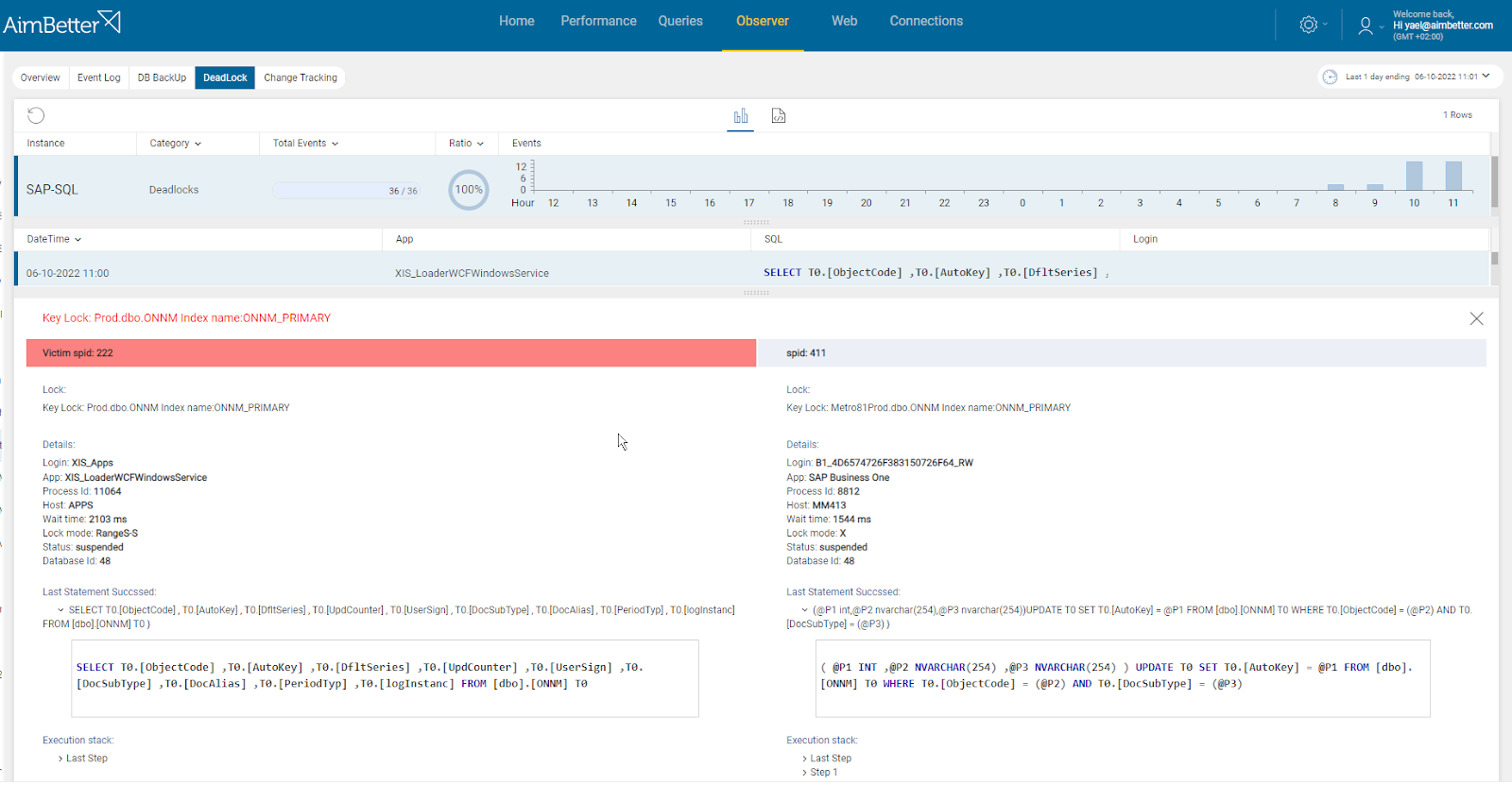This screenshot has width=1512, height=802.
Task: Click the upper table vertical scrollbar
Action: pos(1495,181)
